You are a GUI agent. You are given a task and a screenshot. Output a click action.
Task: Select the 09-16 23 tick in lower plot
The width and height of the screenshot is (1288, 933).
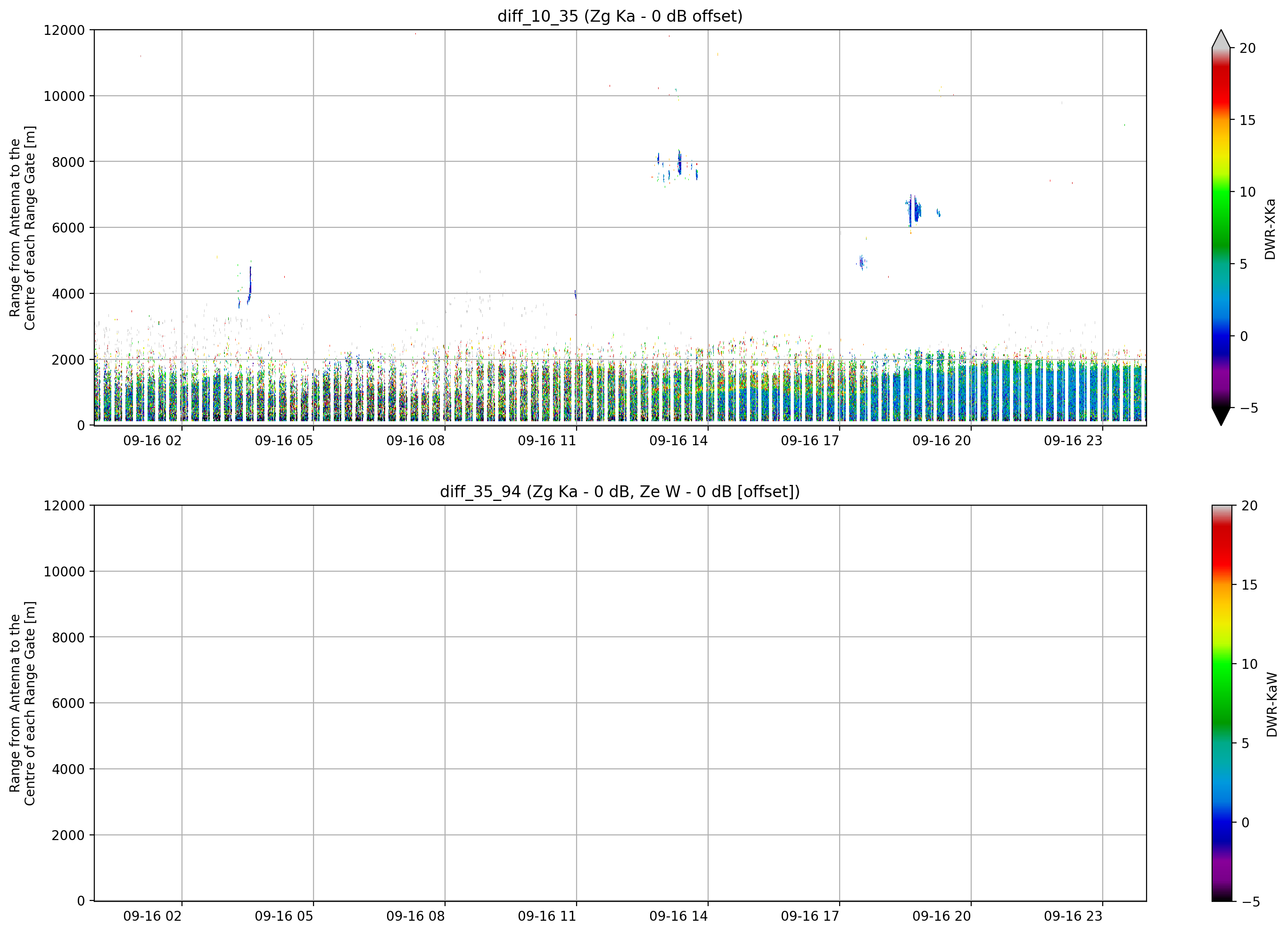click(x=1073, y=916)
